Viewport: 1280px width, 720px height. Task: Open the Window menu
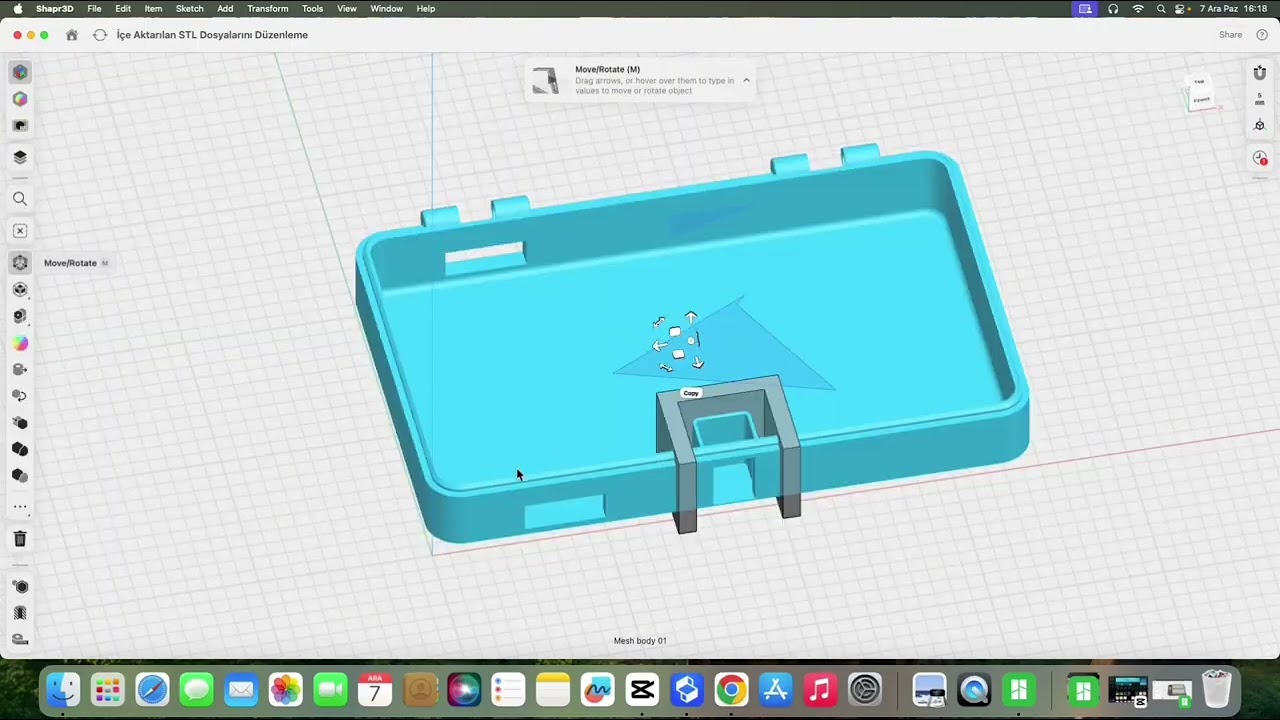tap(386, 9)
